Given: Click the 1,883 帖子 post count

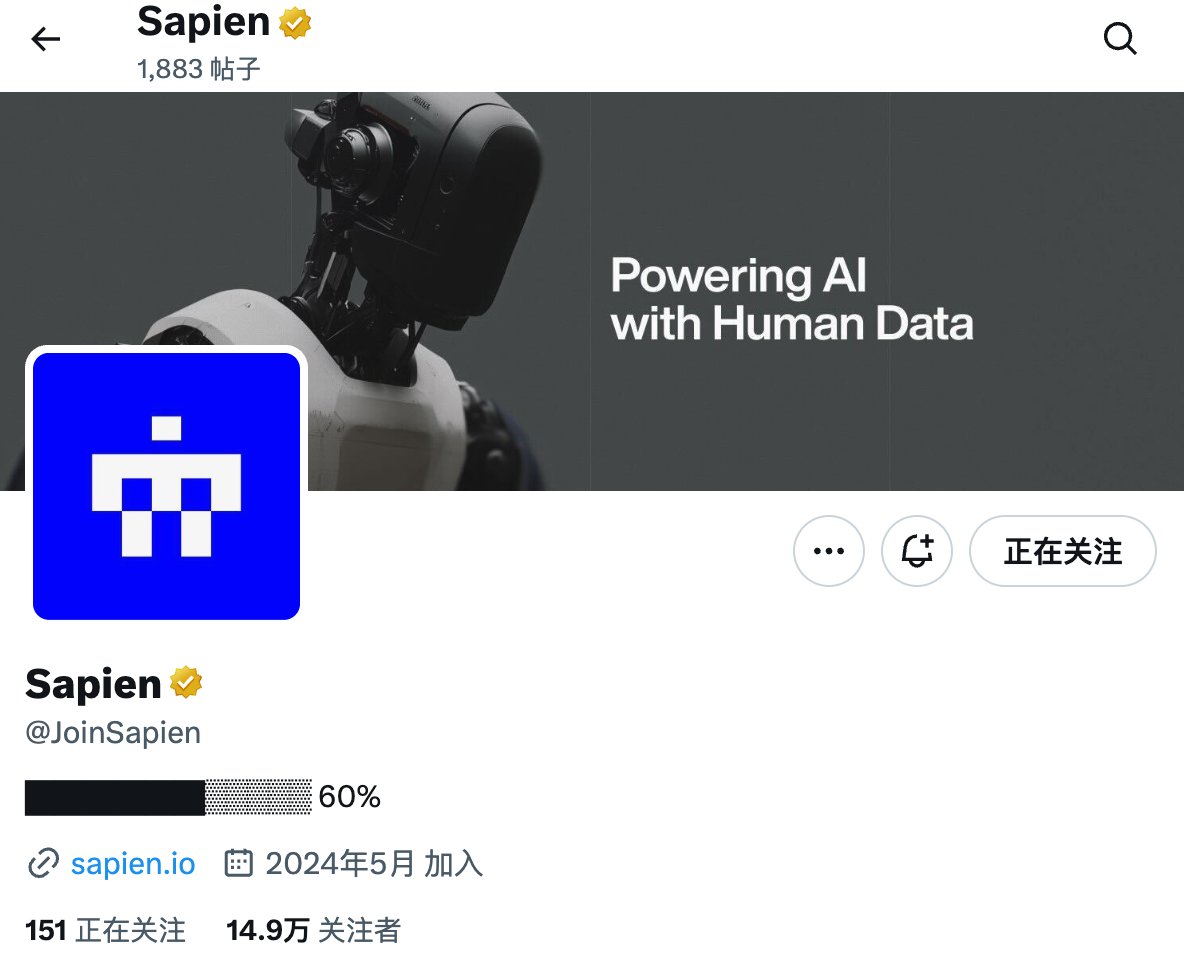Looking at the screenshot, I should pyautogui.click(x=199, y=69).
